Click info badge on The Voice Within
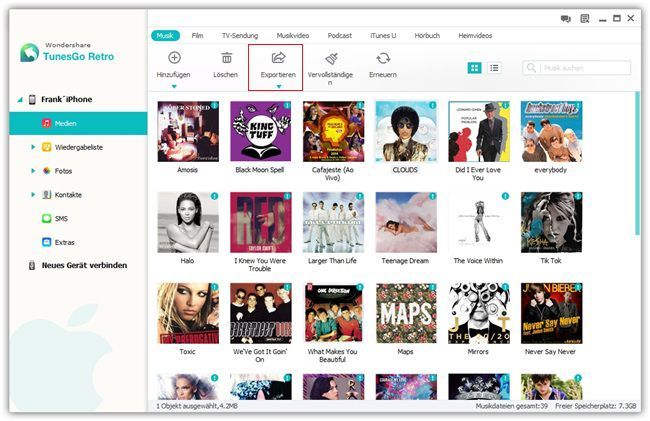 click(x=505, y=196)
